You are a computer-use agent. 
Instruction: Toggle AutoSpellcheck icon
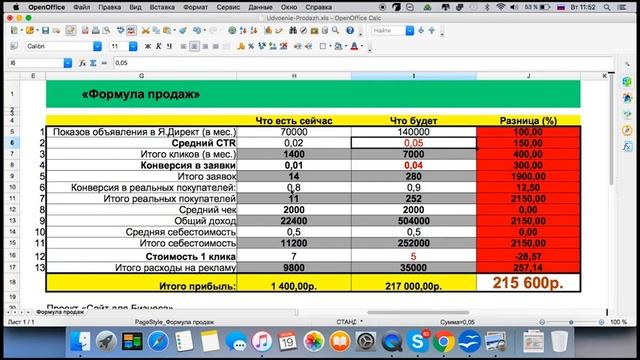[x=131, y=31]
